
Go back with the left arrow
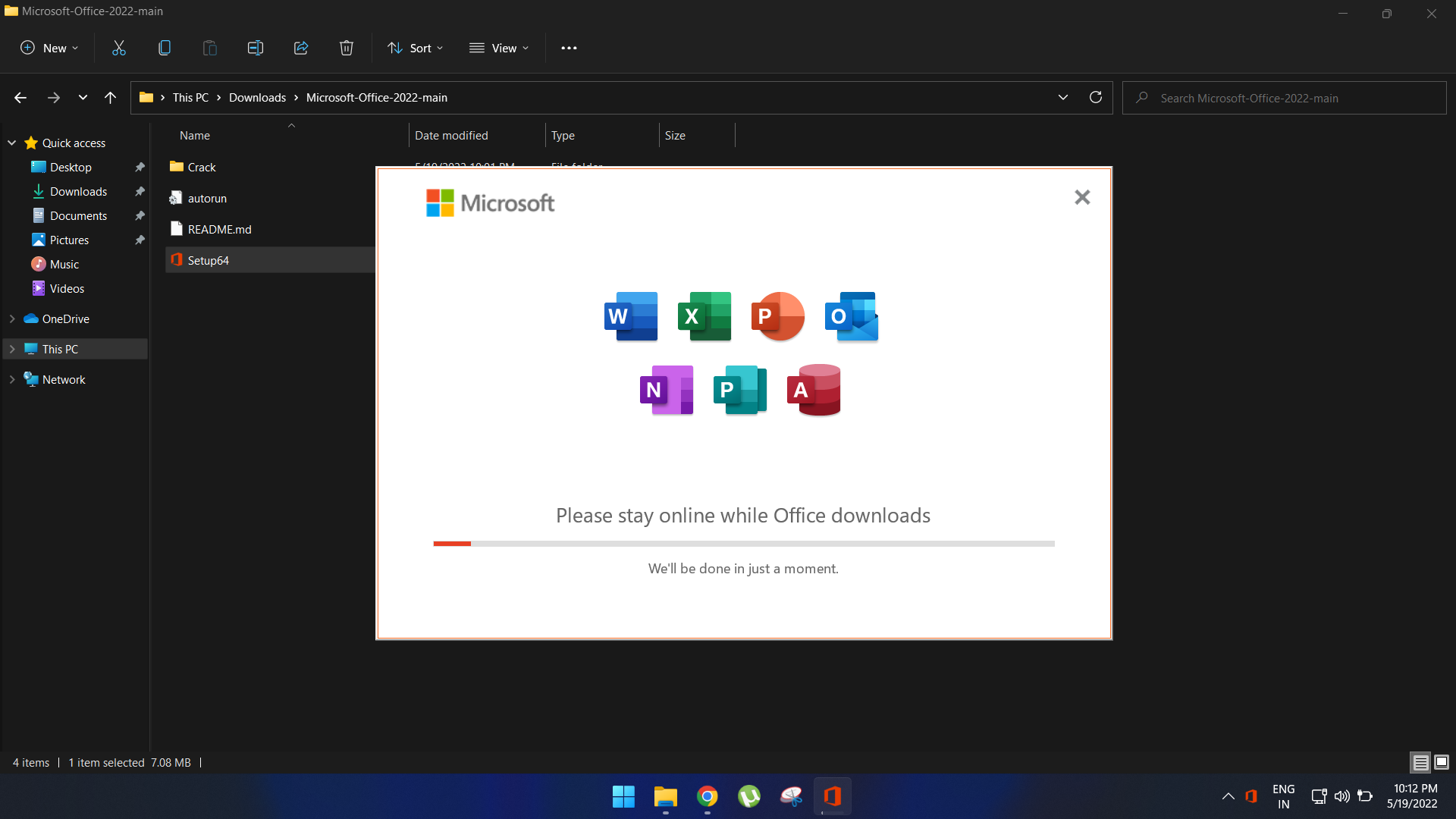click(20, 98)
